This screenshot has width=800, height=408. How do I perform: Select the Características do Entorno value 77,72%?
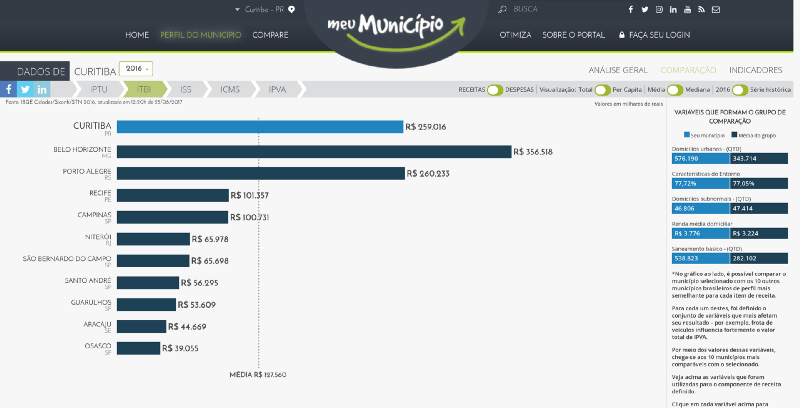701,184
